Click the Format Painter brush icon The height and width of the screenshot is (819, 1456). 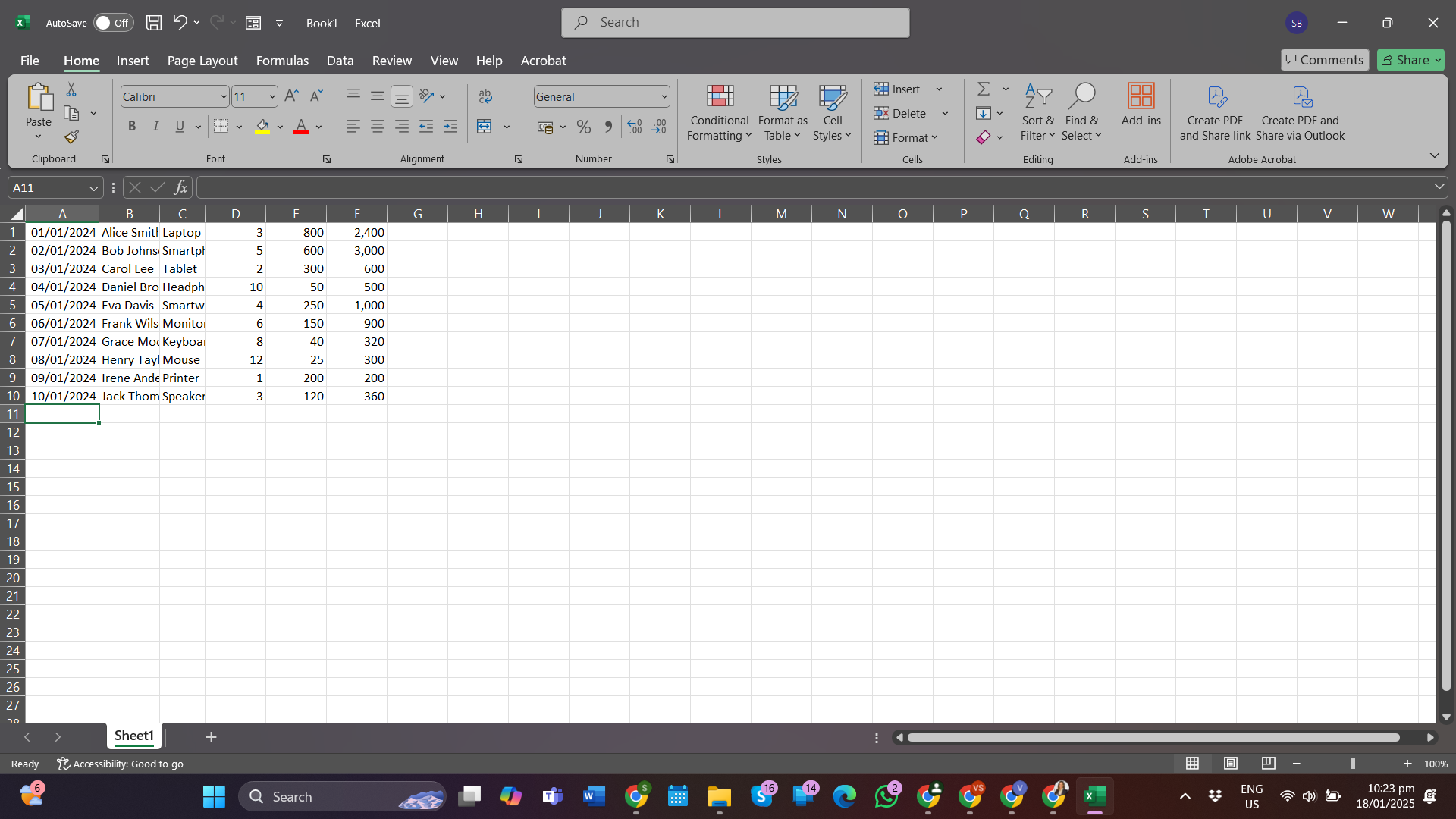71,137
